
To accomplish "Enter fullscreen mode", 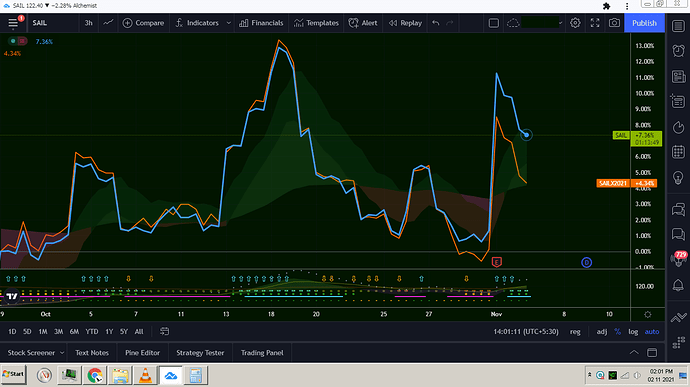I will point(595,23).
